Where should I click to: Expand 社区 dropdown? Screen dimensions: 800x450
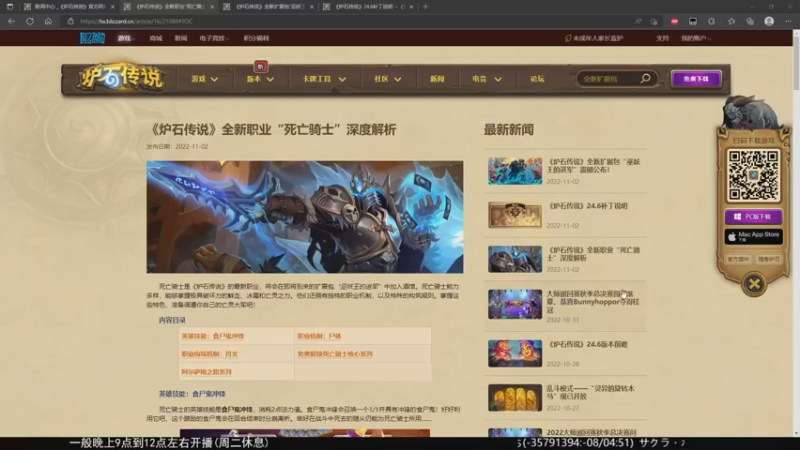click(x=387, y=79)
